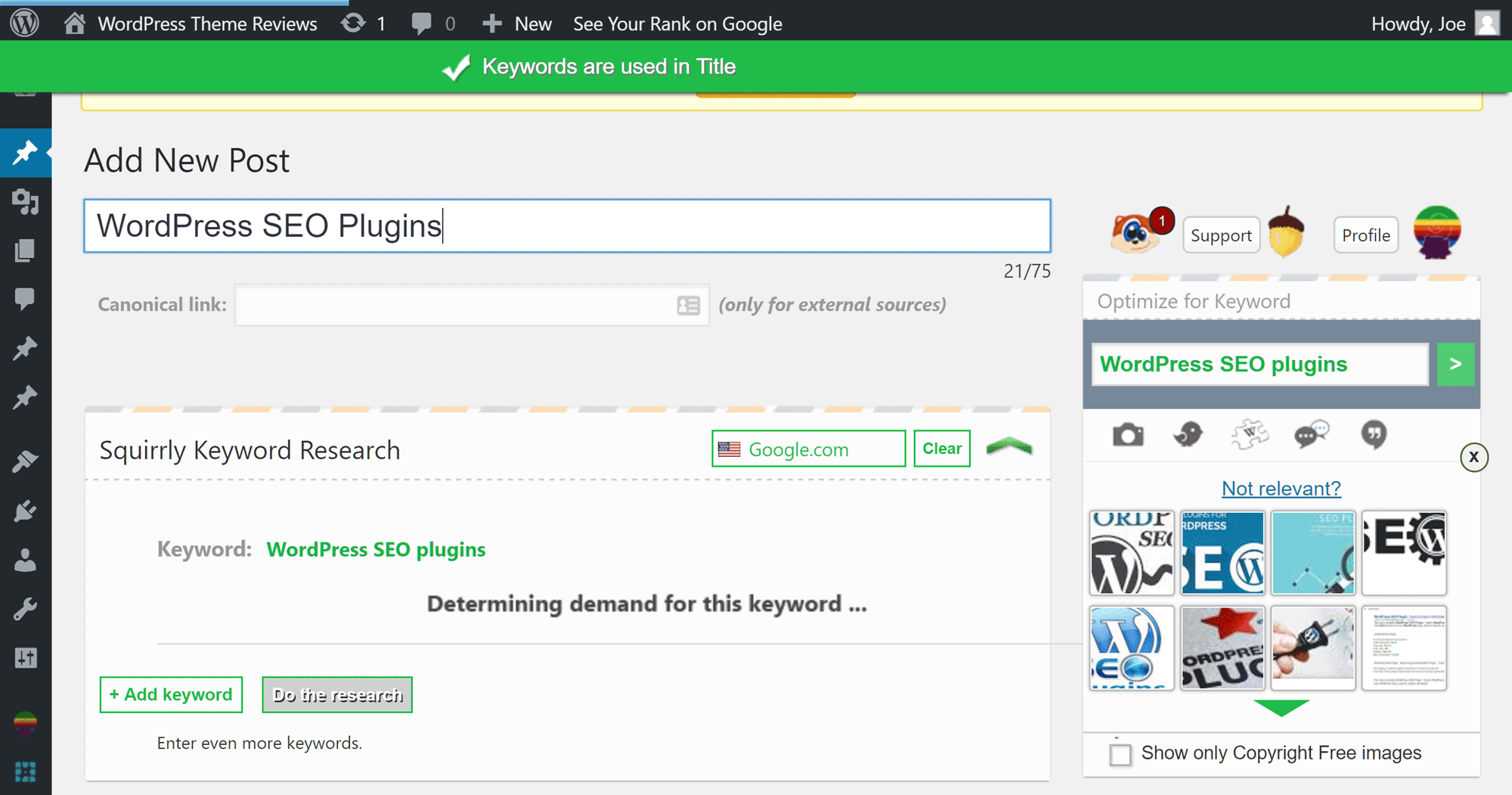Viewport: 1512px width, 795px height.
Task: Submit keyword with green arrow button
Action: coord(1455,364)
